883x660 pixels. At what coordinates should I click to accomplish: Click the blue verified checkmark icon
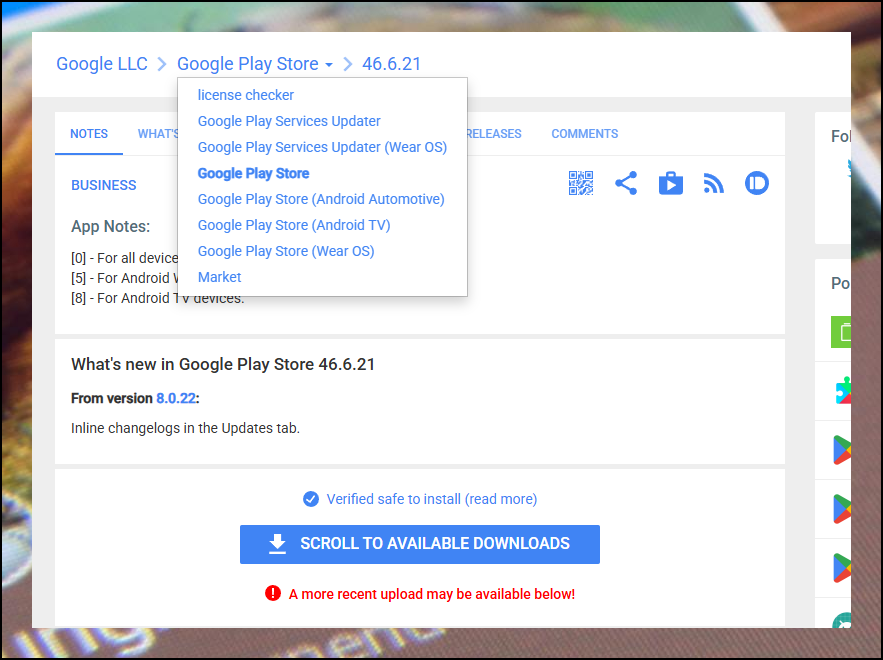click(x=311, y=499)
